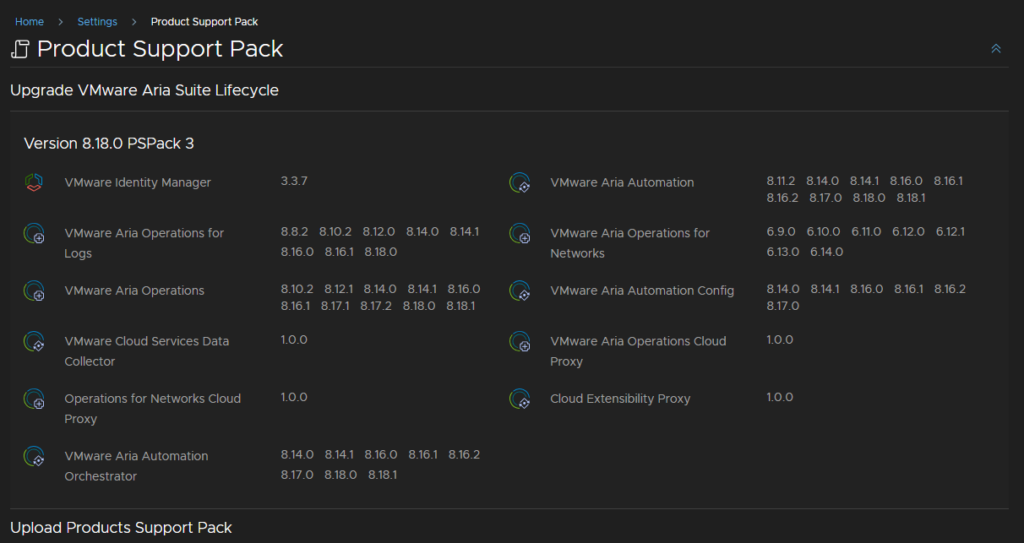The width and height of the screenshot is (1024, 543).
Task: Click Identity Manager version 3.3.7
Action: tap(294, 181)
